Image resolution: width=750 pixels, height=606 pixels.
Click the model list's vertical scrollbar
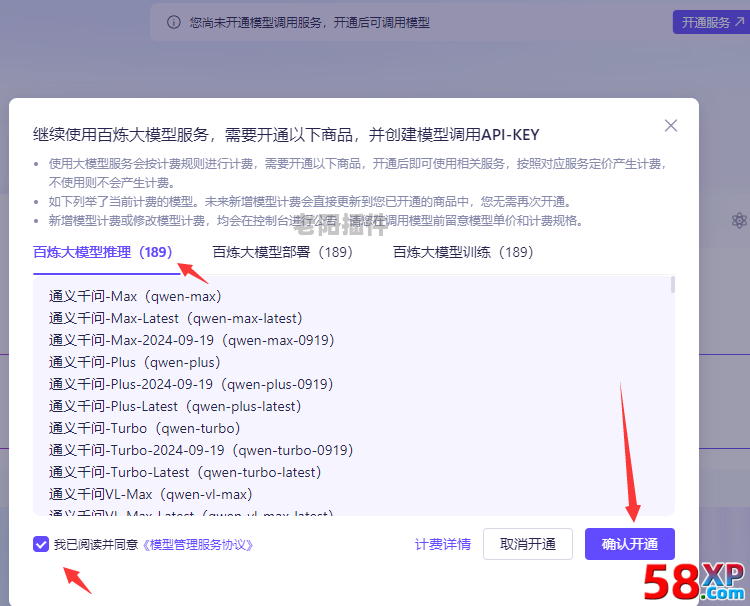[672, 286]
